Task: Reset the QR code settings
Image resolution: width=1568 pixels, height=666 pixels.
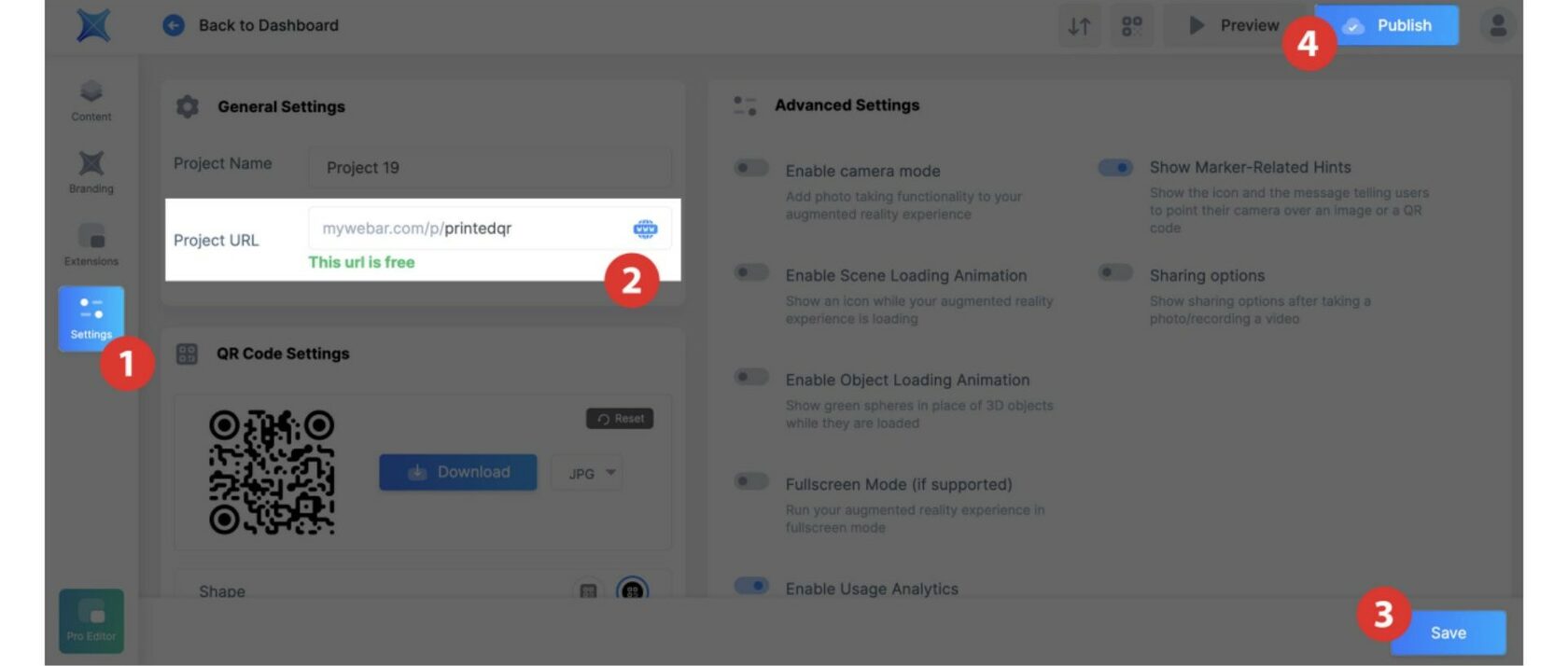Action: [620, 419]
